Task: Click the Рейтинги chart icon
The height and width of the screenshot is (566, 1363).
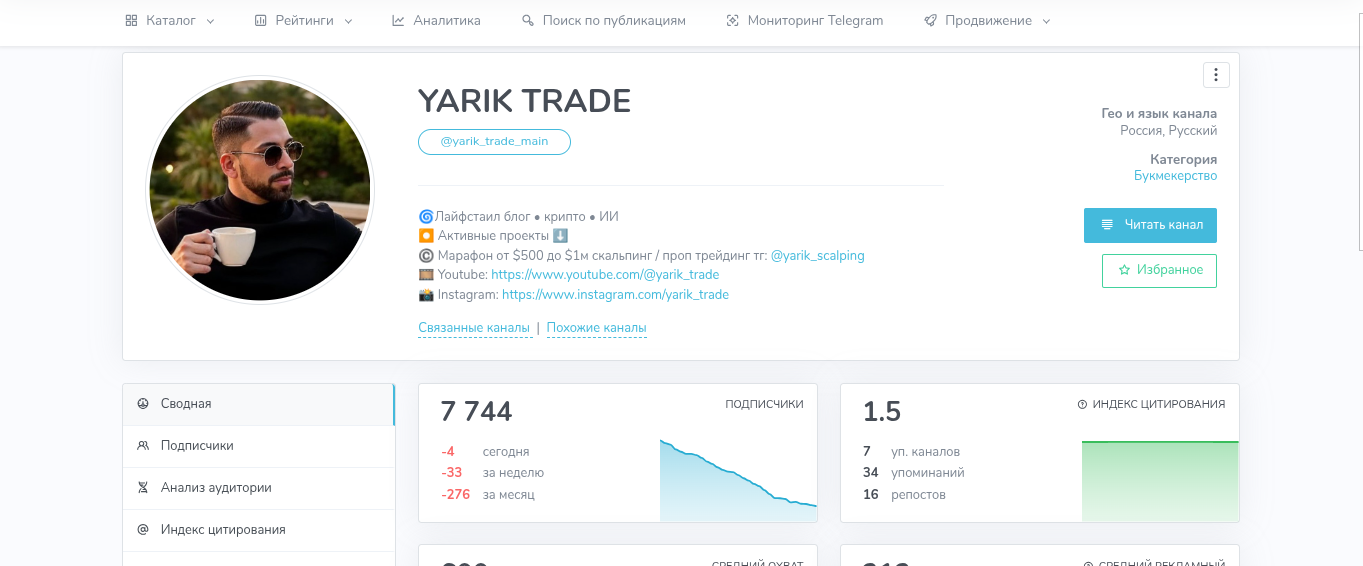Action: coord(260,20)
